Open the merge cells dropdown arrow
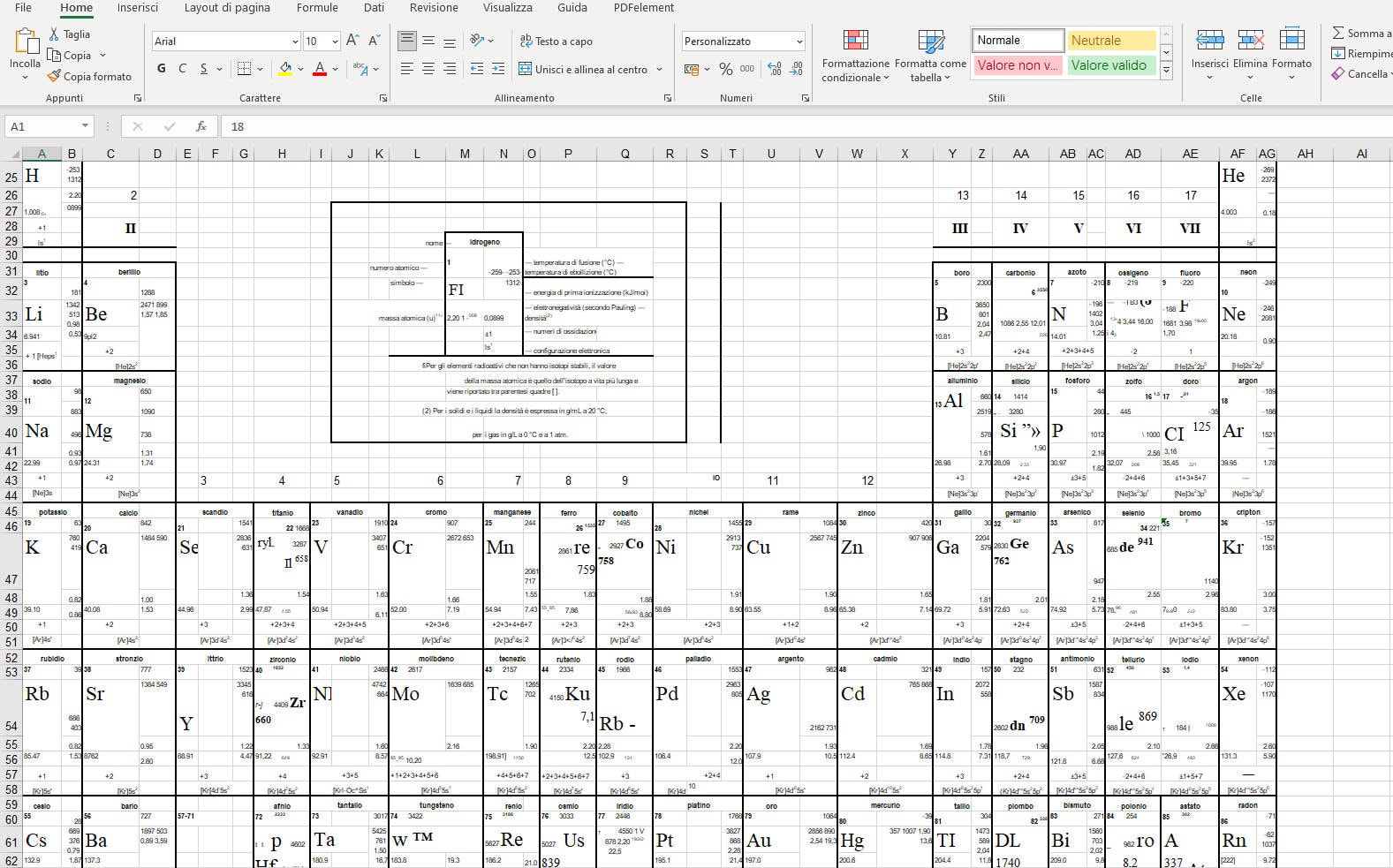Viewport: 1393px width, 868px height. point(660,69)
